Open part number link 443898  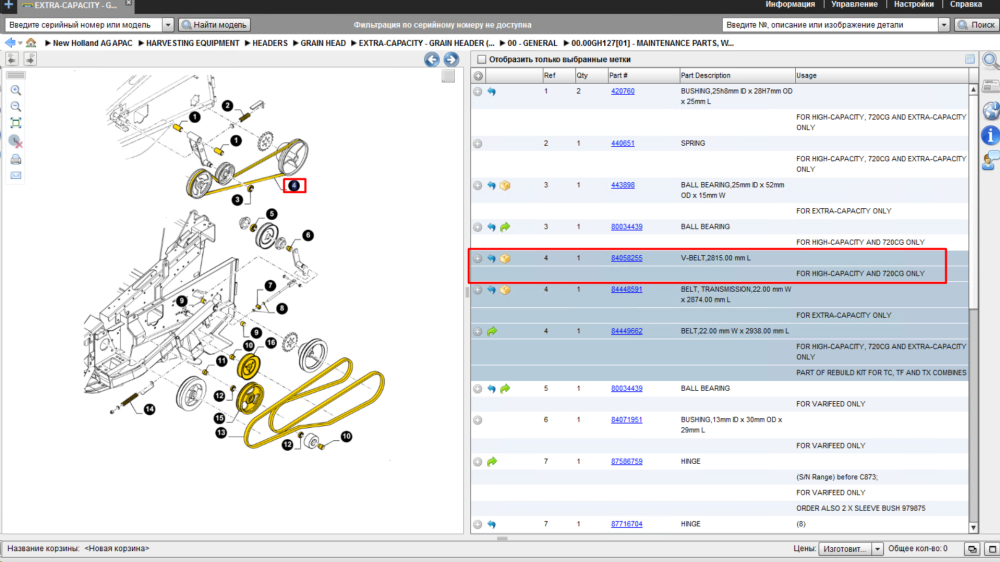pos(622,186)
